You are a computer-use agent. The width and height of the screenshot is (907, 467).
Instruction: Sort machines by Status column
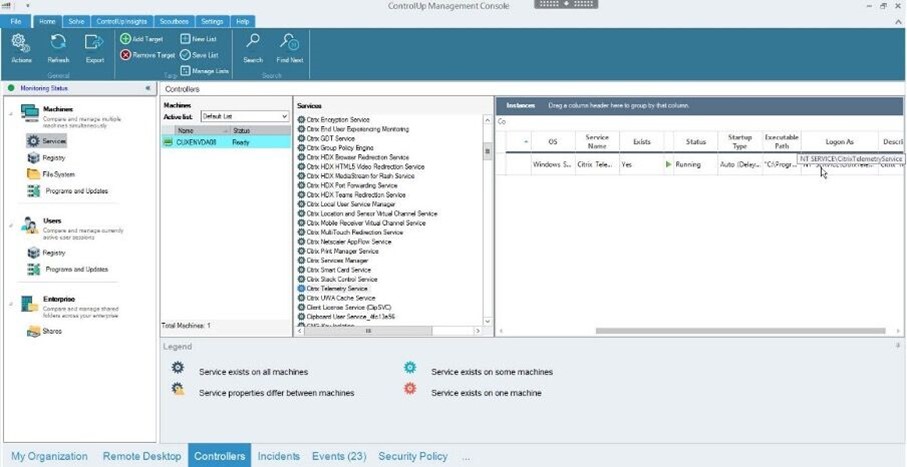(260, 131)
